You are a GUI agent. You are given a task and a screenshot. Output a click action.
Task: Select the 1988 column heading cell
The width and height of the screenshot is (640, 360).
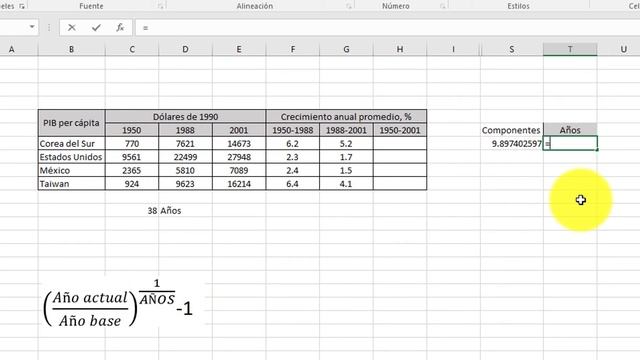[x=185, y=130]
